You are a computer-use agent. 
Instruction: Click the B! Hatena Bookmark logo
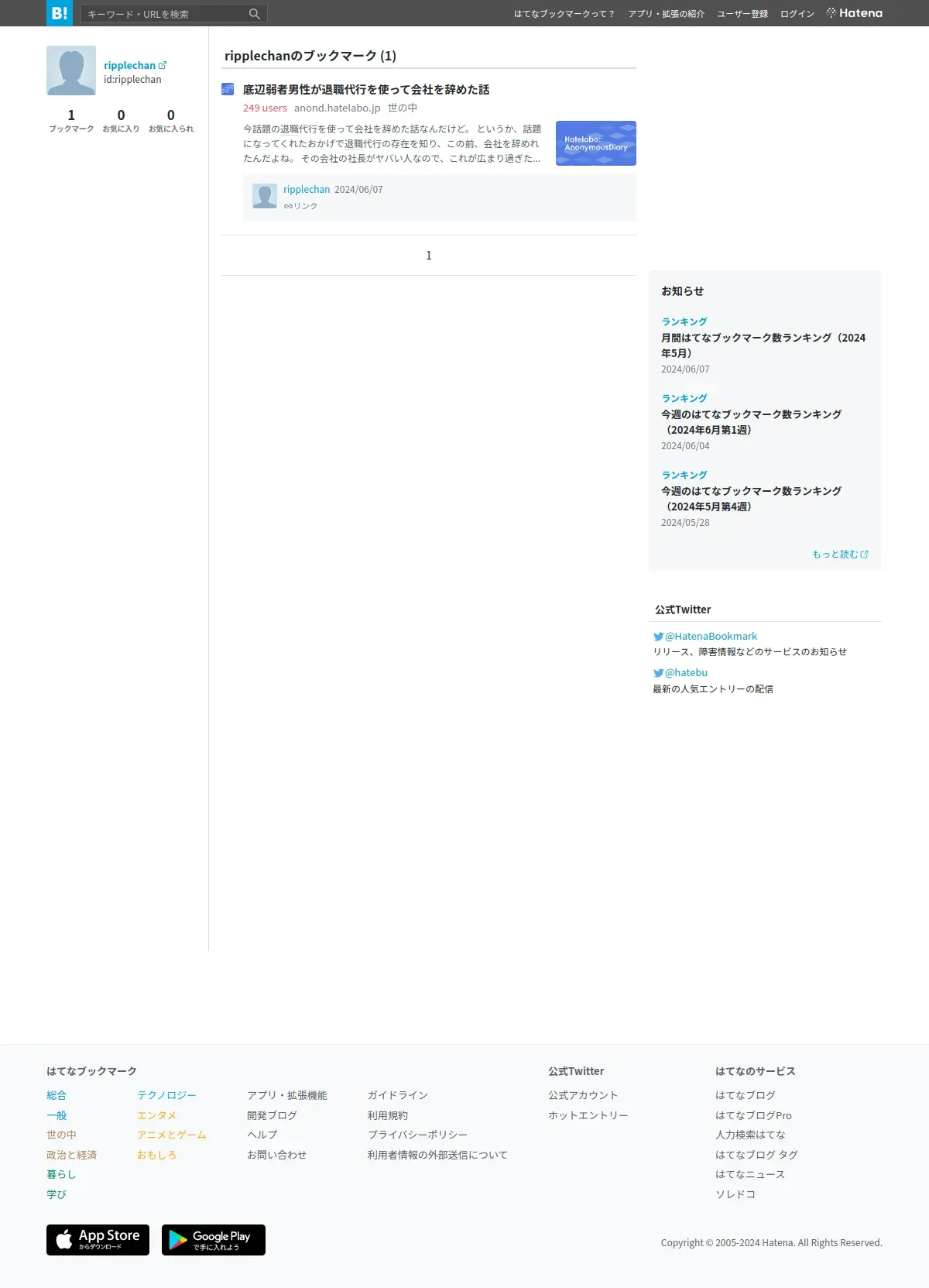pyautogui.click(x=60, y=13)
